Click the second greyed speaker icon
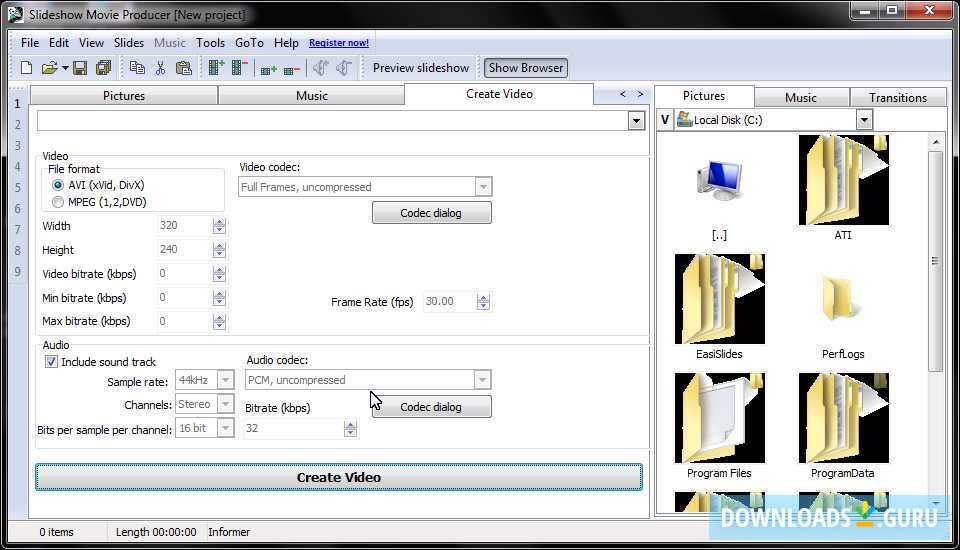 tap(344, 68)
